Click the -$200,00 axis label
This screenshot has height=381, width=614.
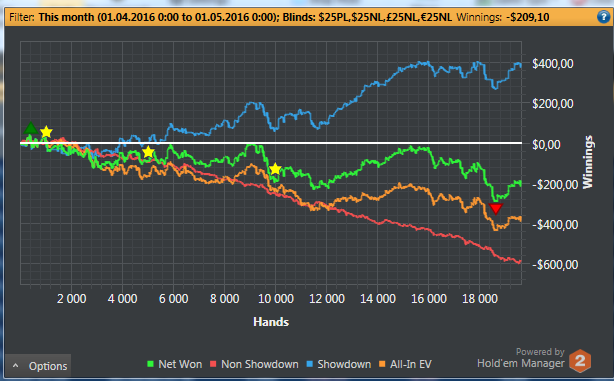[555, 184]
